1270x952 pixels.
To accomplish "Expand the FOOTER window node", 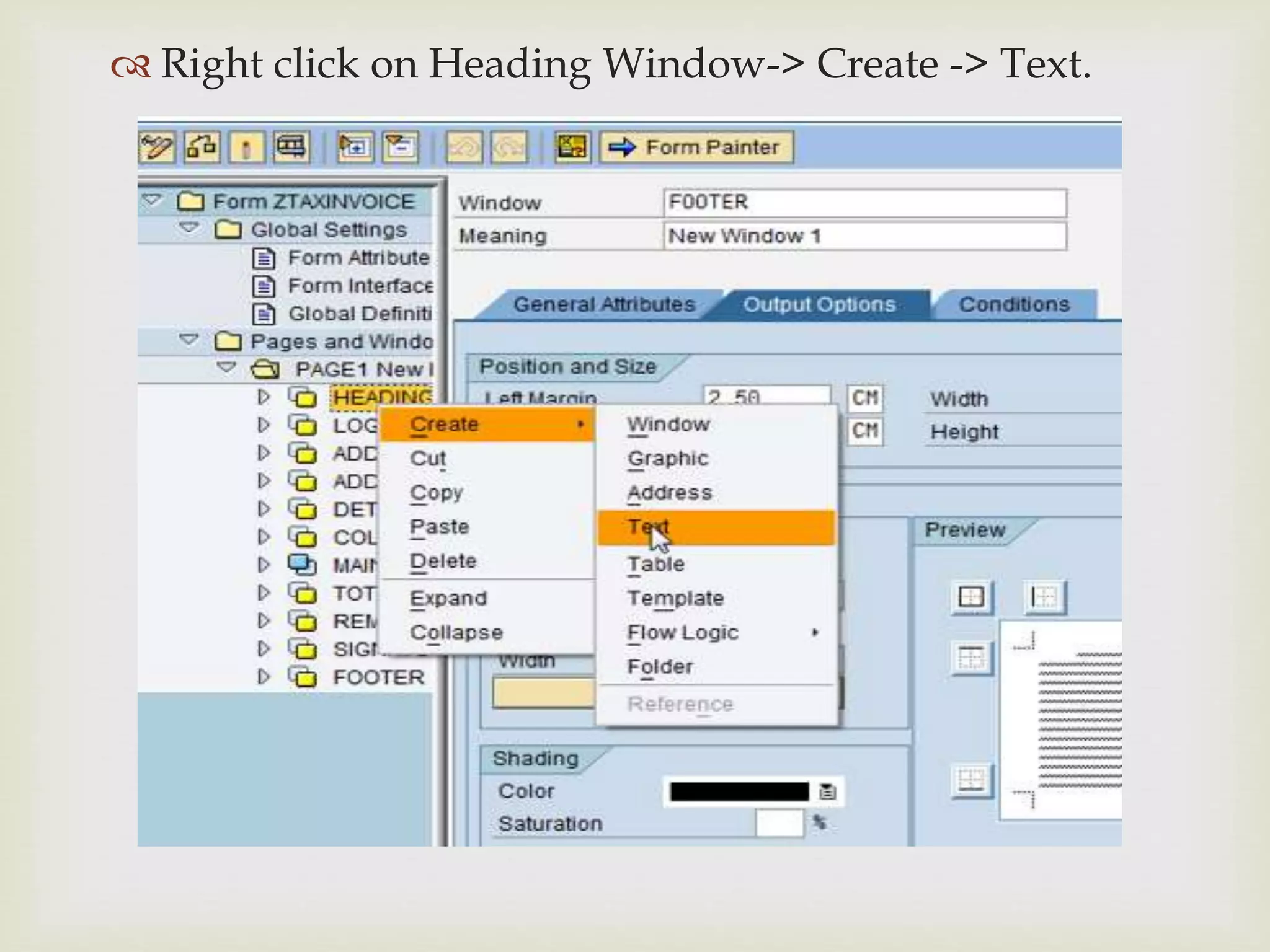I will [264, 677].
